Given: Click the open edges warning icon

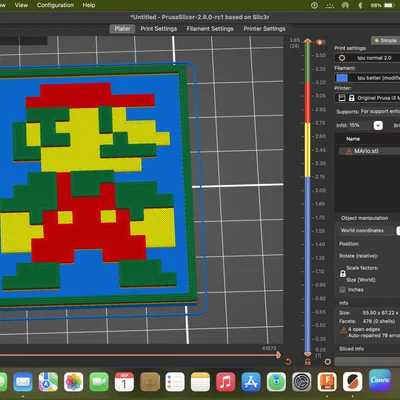Looking at the screenshot, I should [x=343, y=330].
